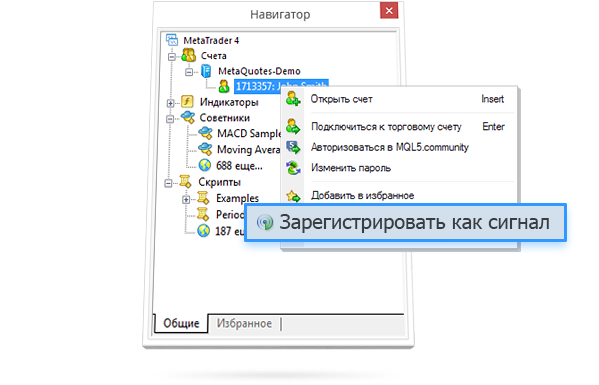
Task: Collapse the MetaQuotes-Demo tree node
Action: 189,72
